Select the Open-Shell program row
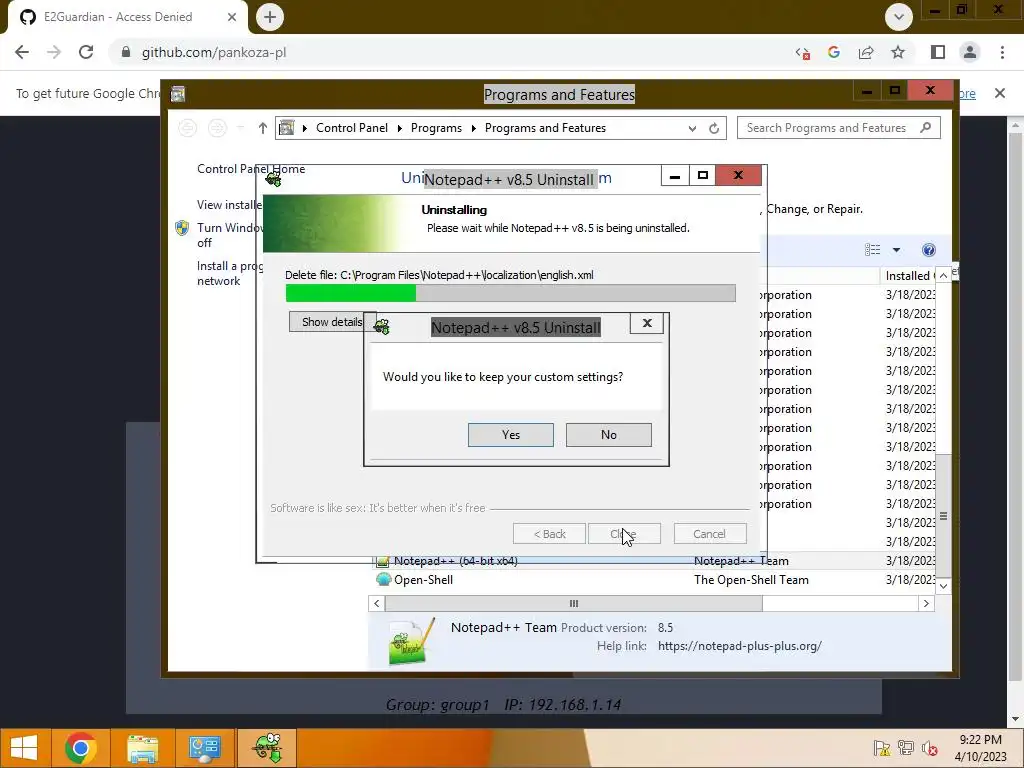The width and height of the screenshot is (1024, 768). 653,580
